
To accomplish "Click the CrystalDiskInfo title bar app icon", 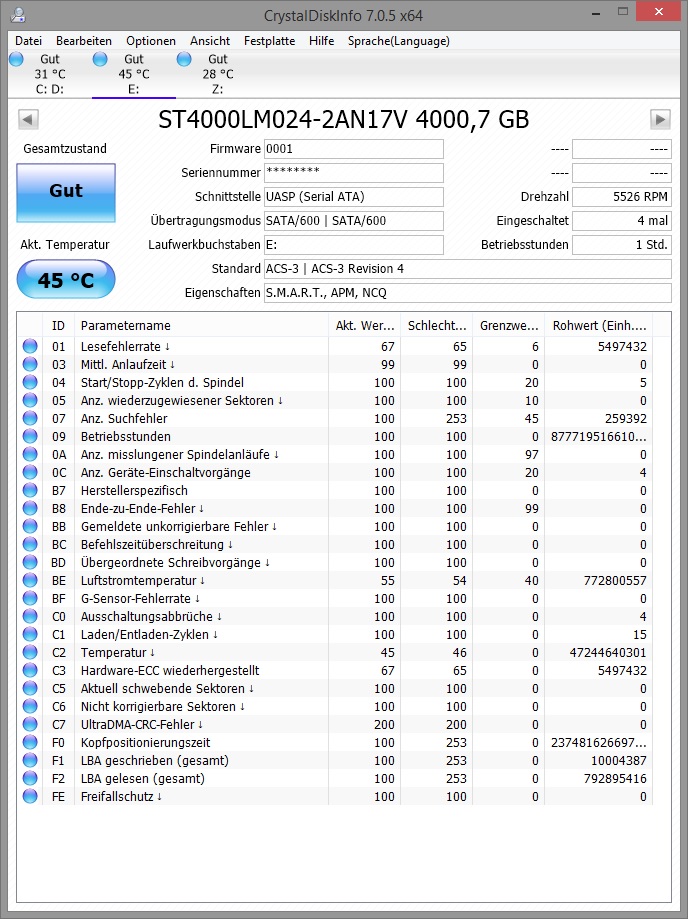I will click(x=18, y=14).
